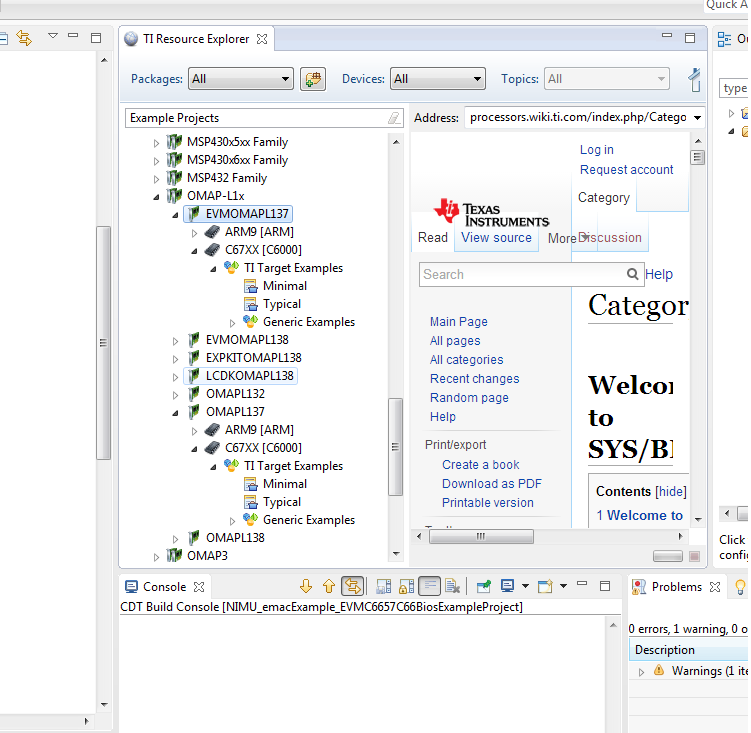
Task: Select the EXPKITOMAPL138 tree item
Action: coord(253,358)
